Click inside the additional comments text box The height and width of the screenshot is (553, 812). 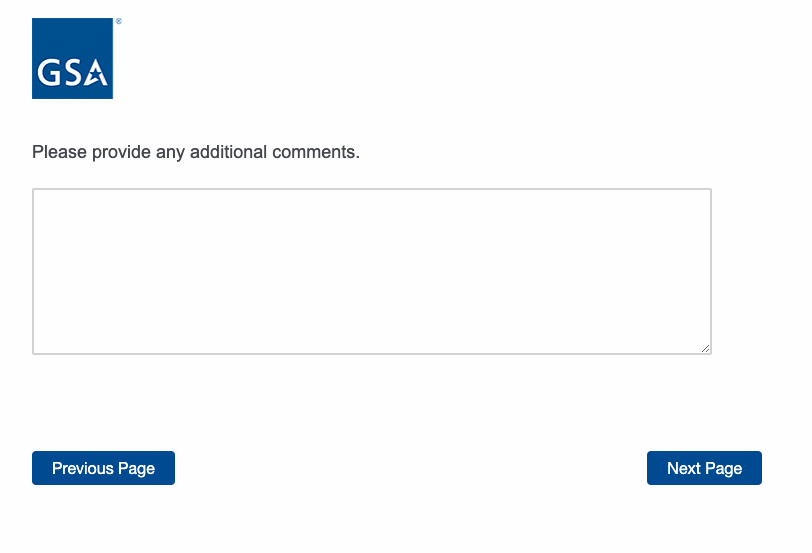click(371, 271)
